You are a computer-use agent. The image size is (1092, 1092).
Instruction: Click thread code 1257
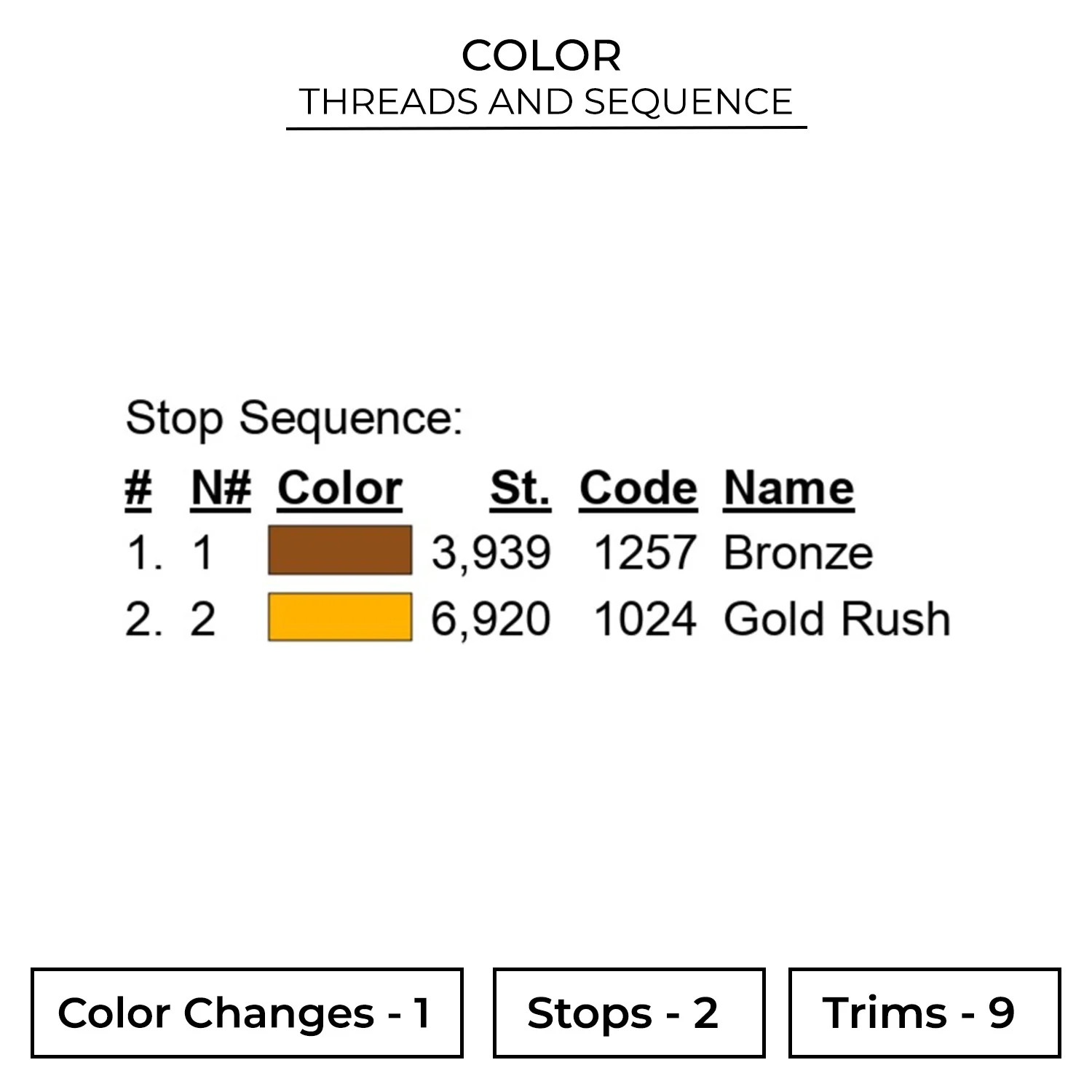[645, 553]
